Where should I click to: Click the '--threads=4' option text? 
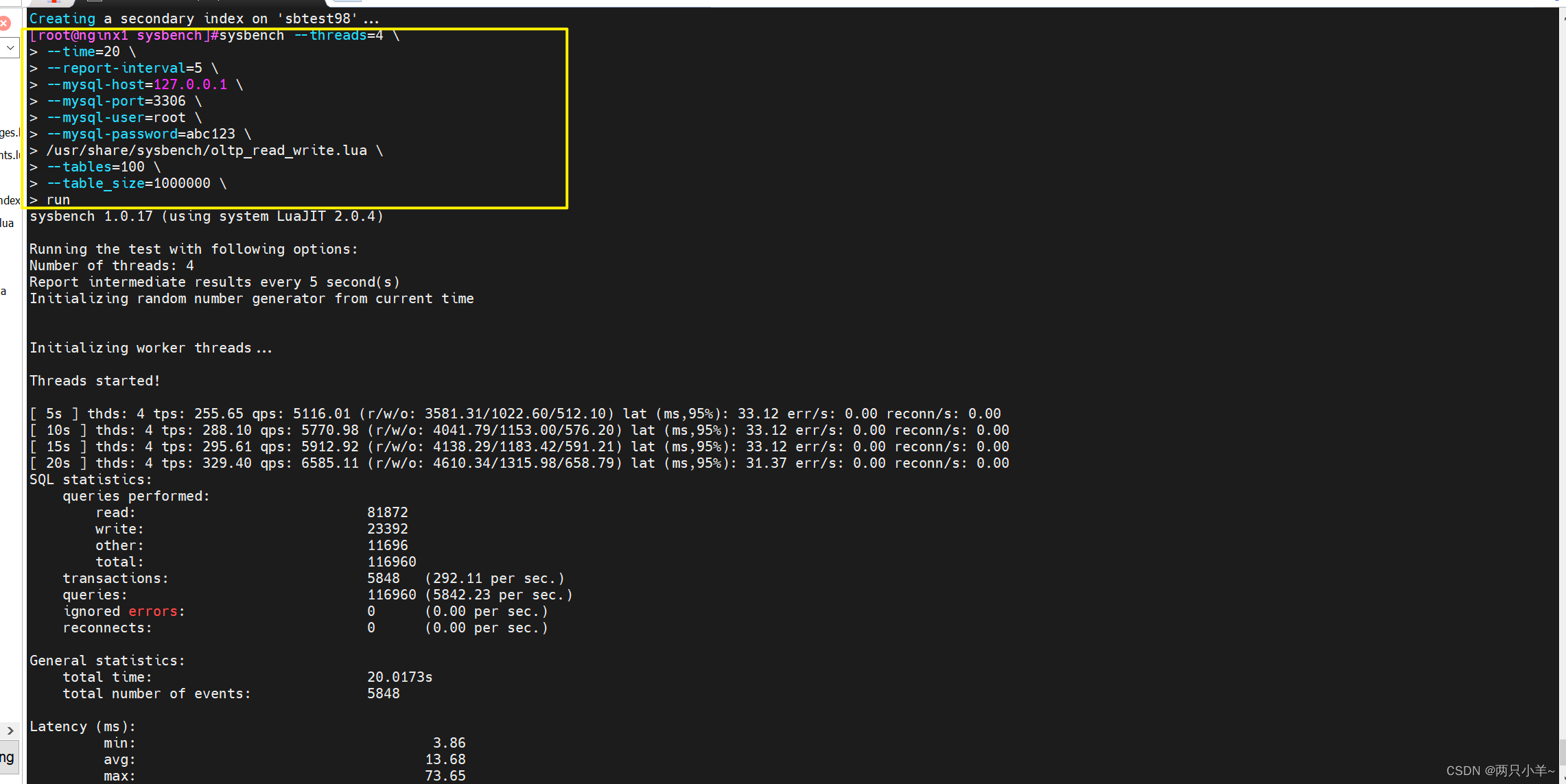(x=338, y=35)
